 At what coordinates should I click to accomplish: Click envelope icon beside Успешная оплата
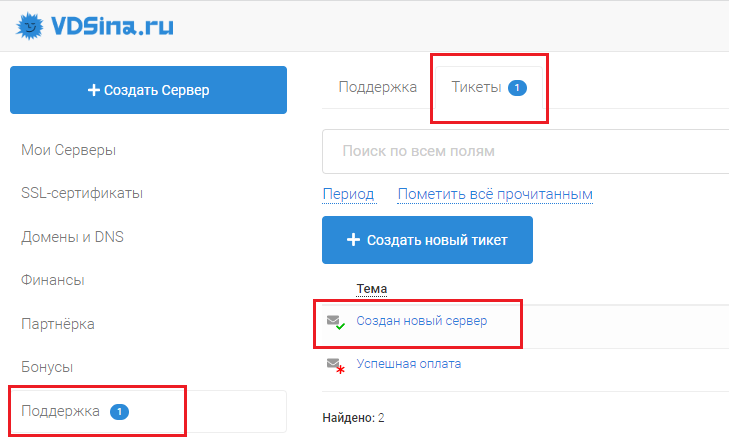coord(336,365)
